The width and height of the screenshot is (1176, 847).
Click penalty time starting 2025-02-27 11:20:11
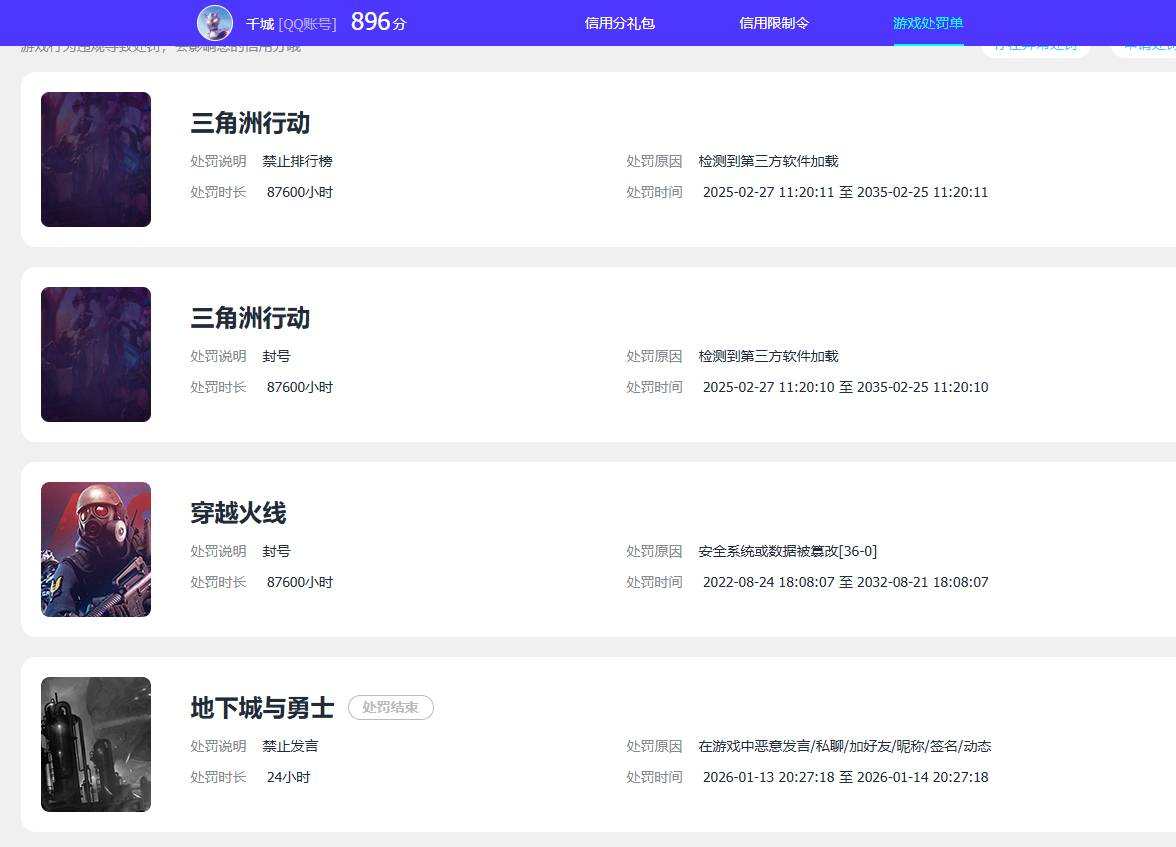pos(845,192)
